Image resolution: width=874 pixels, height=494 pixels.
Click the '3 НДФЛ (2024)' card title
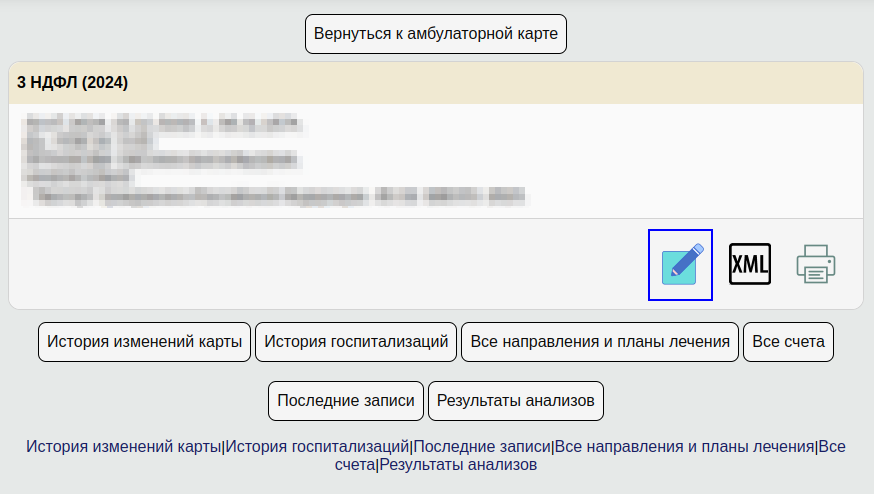[73, 83]
